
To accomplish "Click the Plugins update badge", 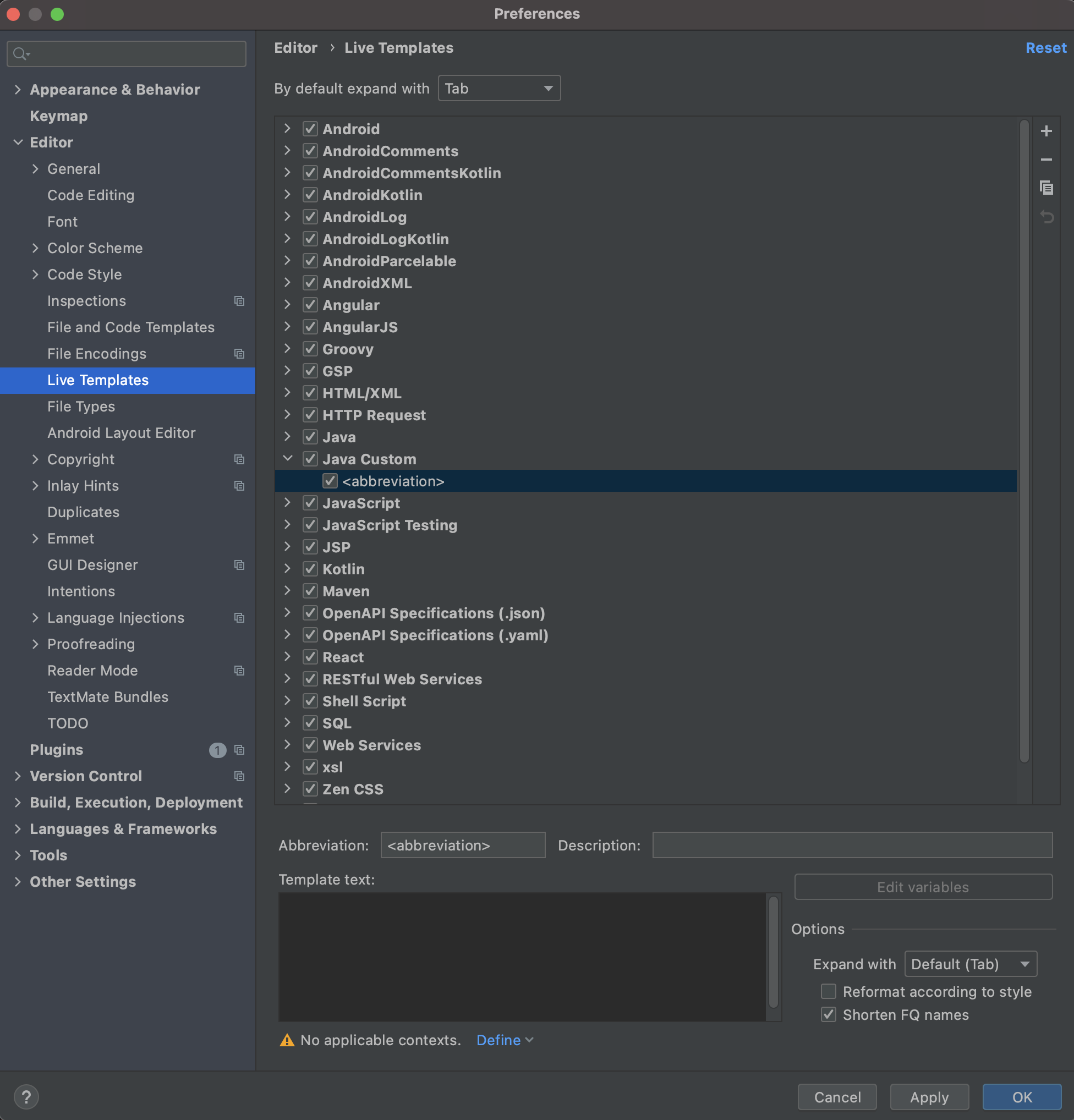I will pos(217,750).
